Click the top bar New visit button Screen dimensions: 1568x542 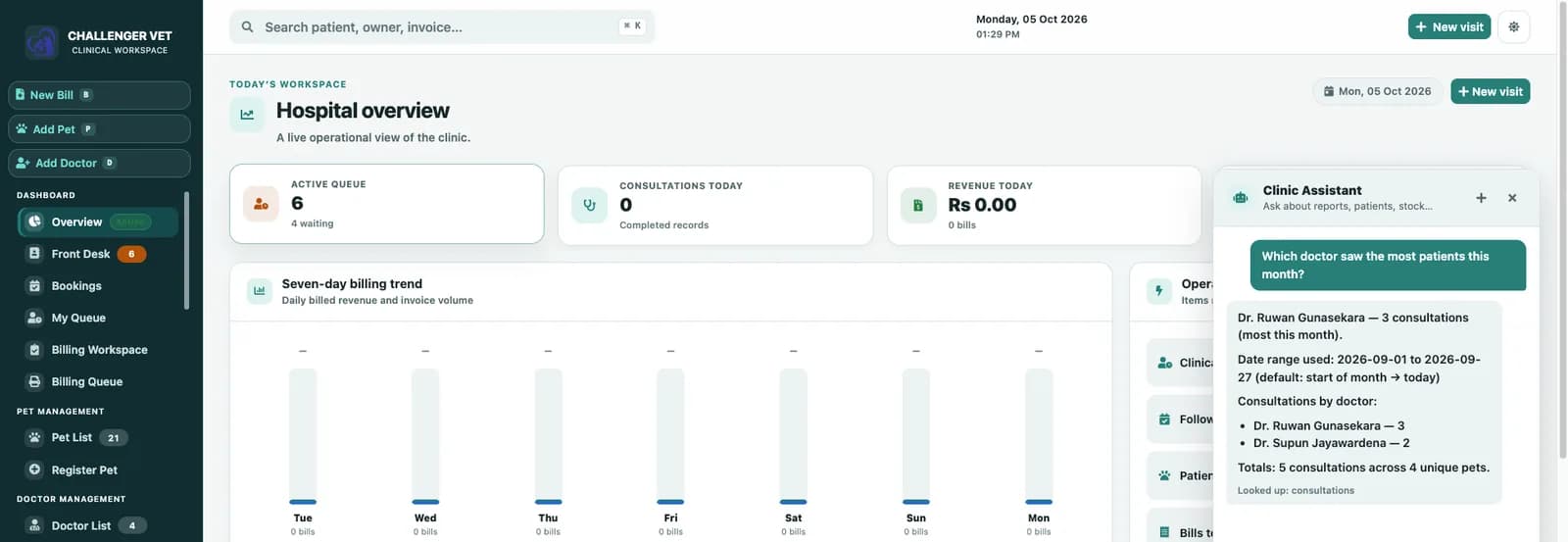[x=1448, y=26]
